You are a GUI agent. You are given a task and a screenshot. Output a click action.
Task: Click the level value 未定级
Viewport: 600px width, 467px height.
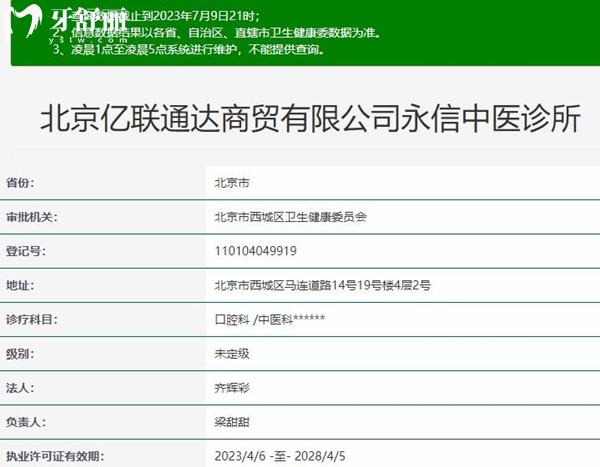(231, 353)
